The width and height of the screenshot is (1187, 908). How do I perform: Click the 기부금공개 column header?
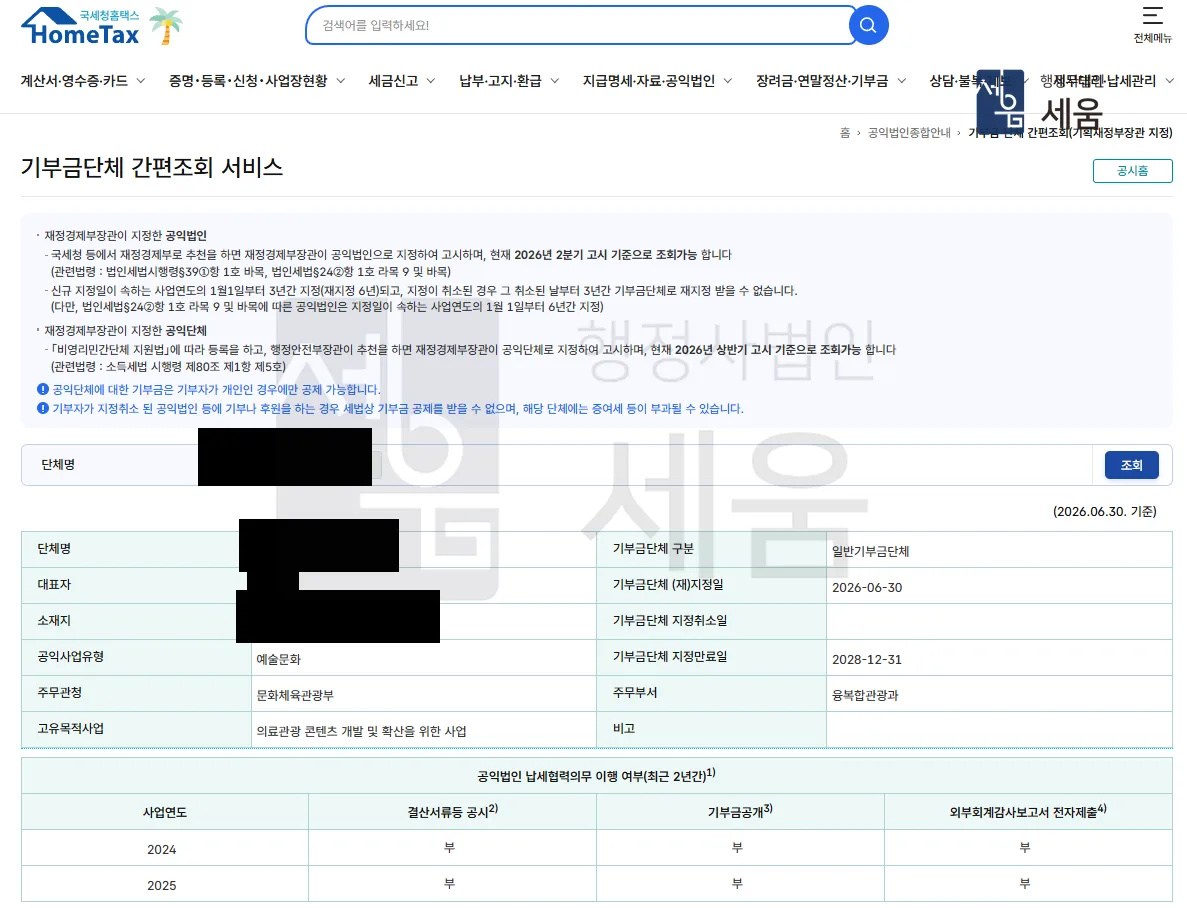click(x=740, y=812)
